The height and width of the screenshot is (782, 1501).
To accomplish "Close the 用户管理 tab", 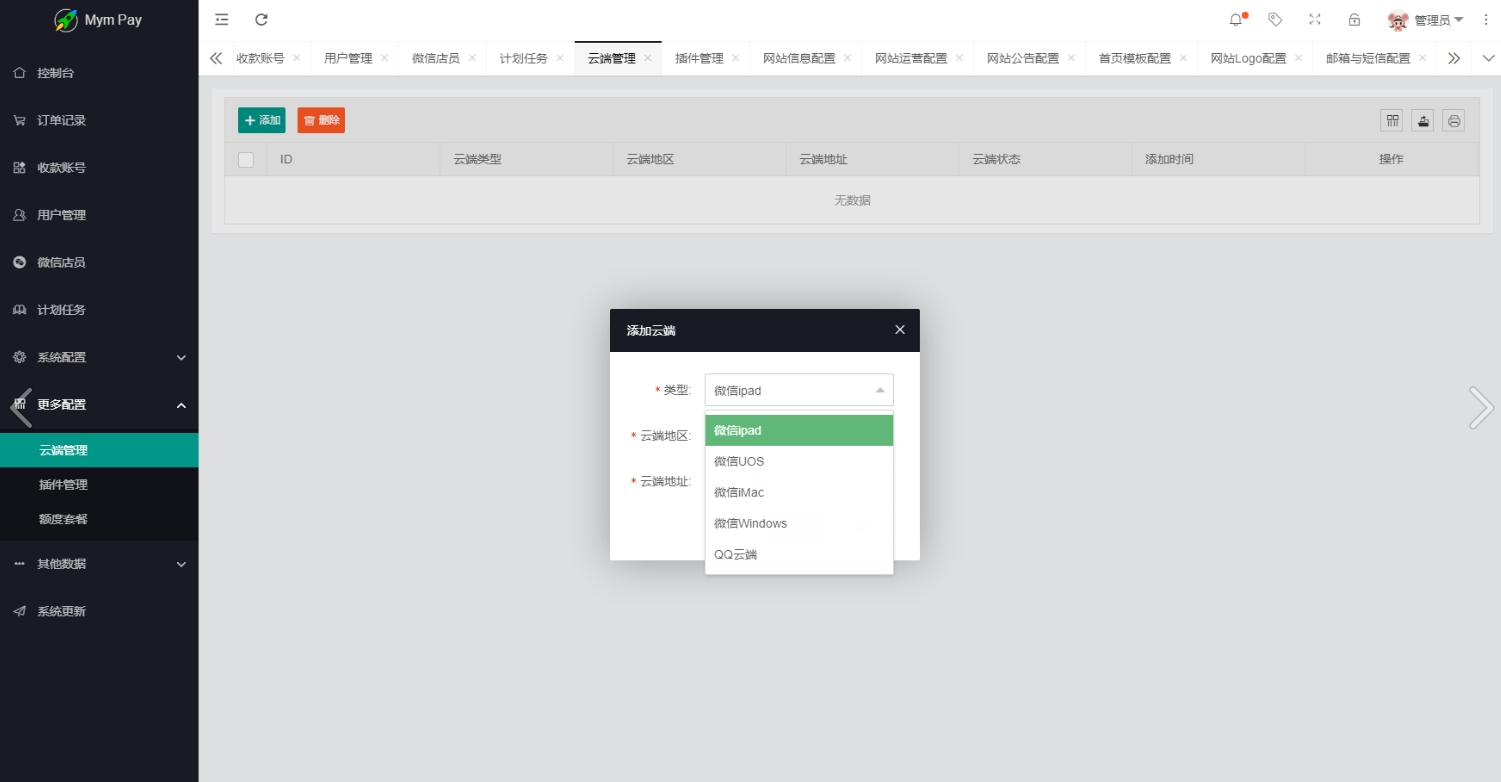I will click(385, 58).
